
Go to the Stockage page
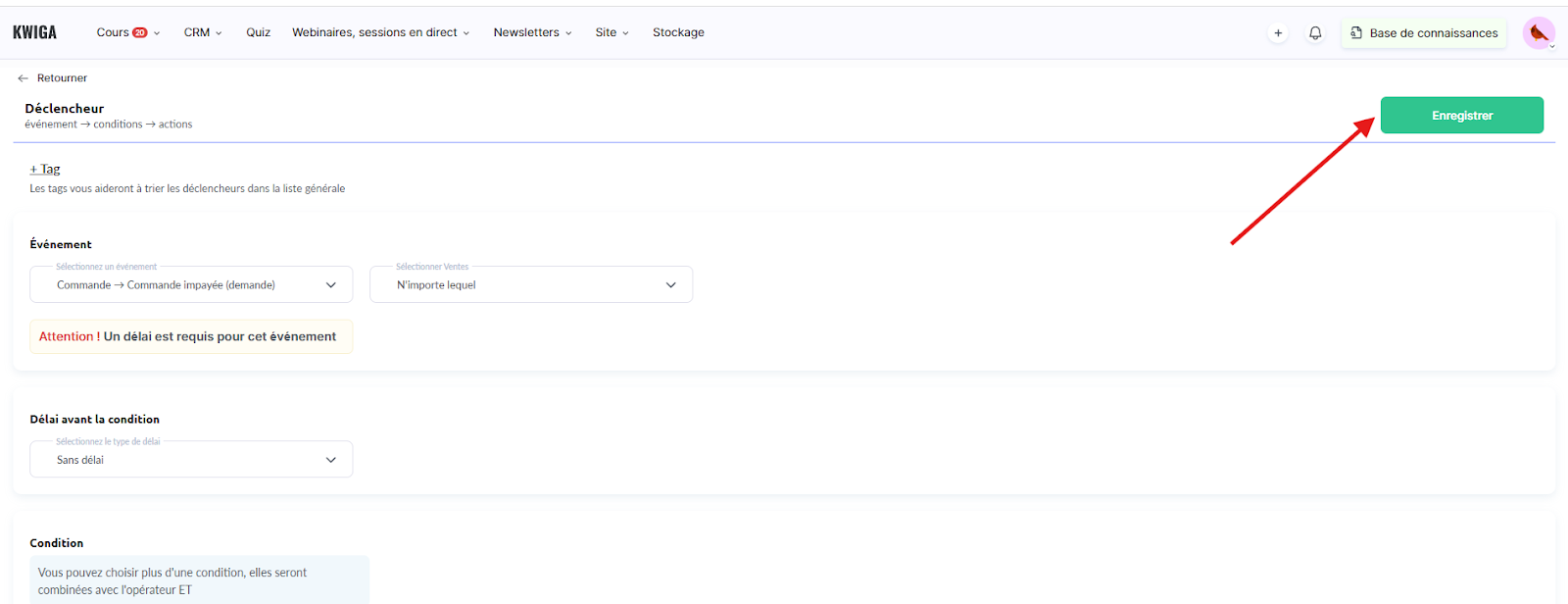tap(678, 32)
